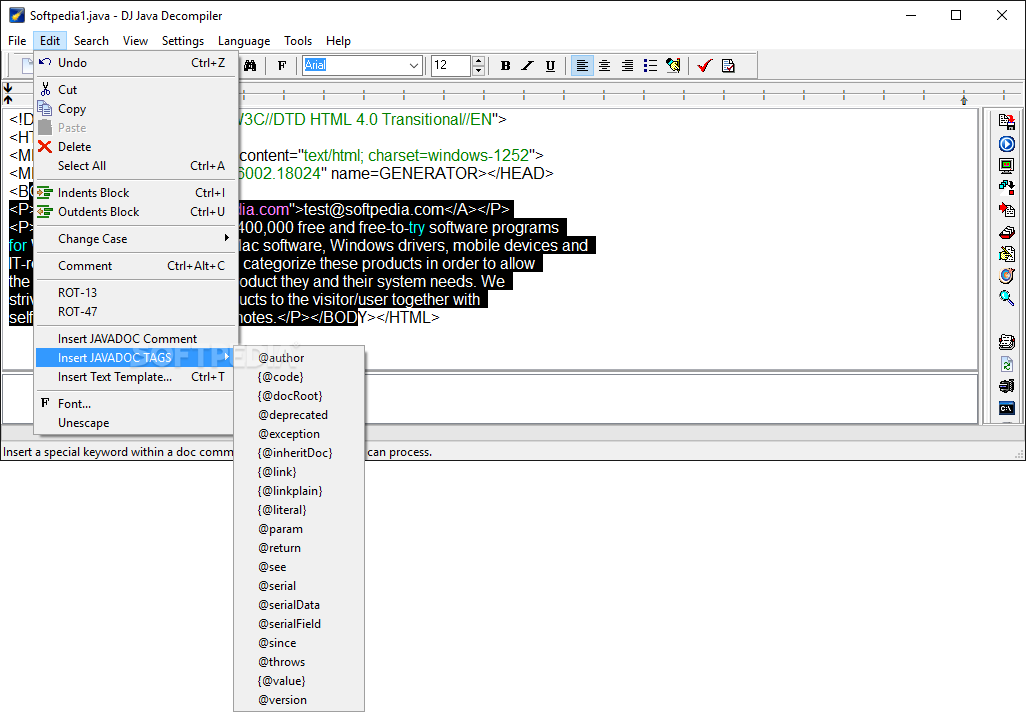Toggle underline formatting button
Image resolution: width=1026 pixels, height=712 pixels.
550,65
